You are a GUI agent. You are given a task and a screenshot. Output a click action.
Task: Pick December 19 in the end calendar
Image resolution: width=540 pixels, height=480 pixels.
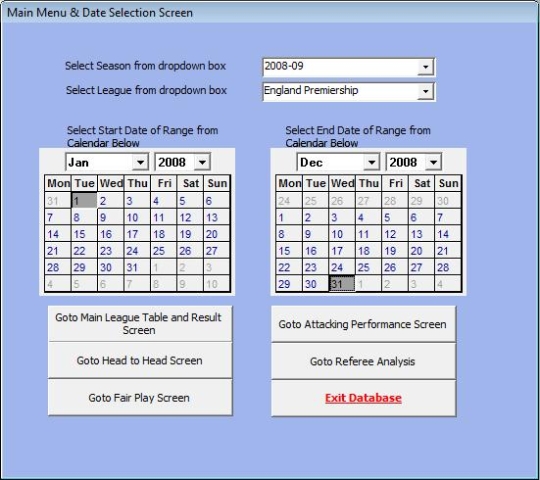(395, 251)
